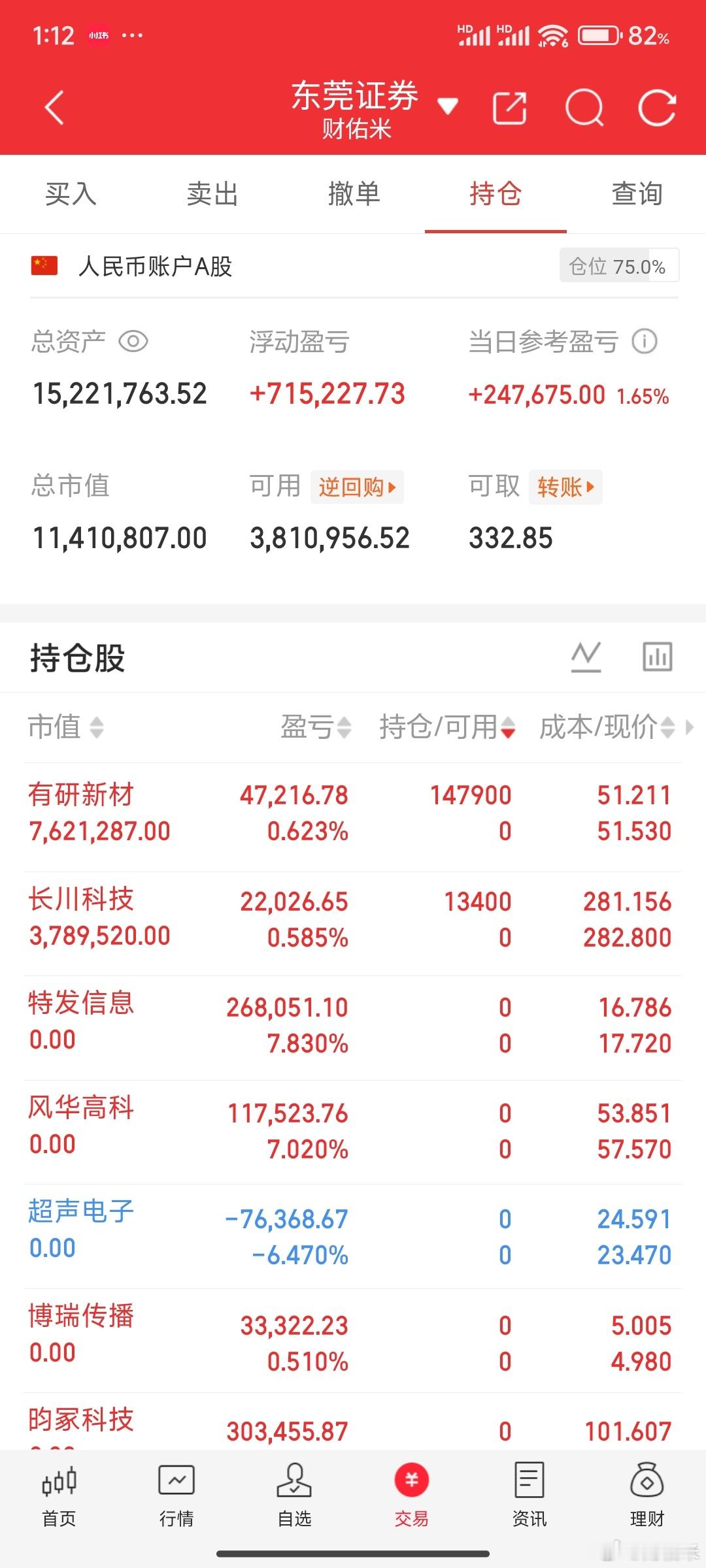The image size is (706, 1568).
Task: Open the 超声电子 stock row
Action: (x=353, y=1236)
